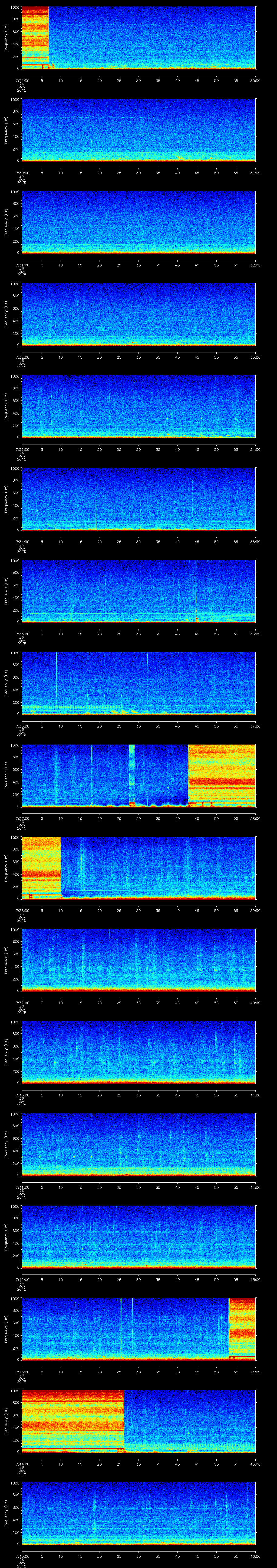Click the '38:00' end time label
Viewport: 277px width, 1568px height.
[x=255, y=818]
